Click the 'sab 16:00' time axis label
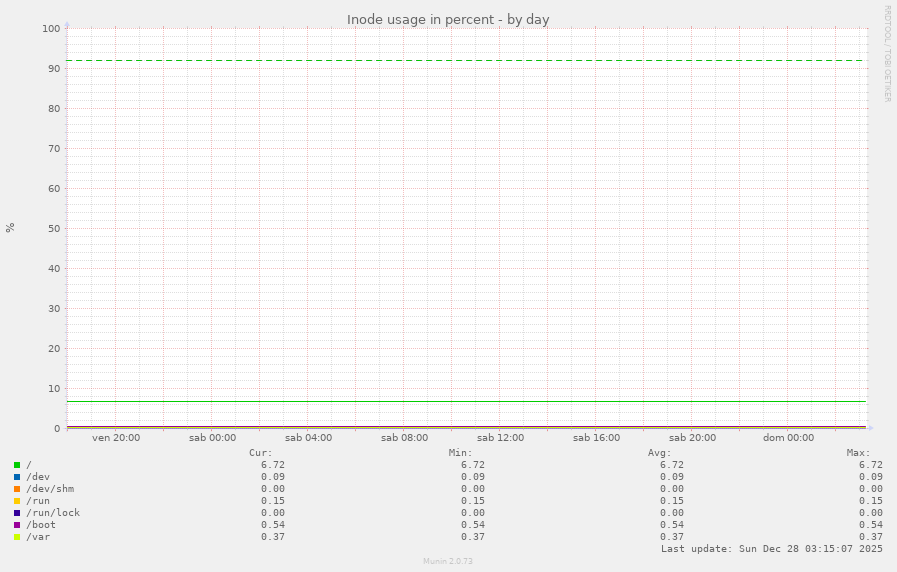This screenshot has width=897, height=572. click(x=597, y=438)
